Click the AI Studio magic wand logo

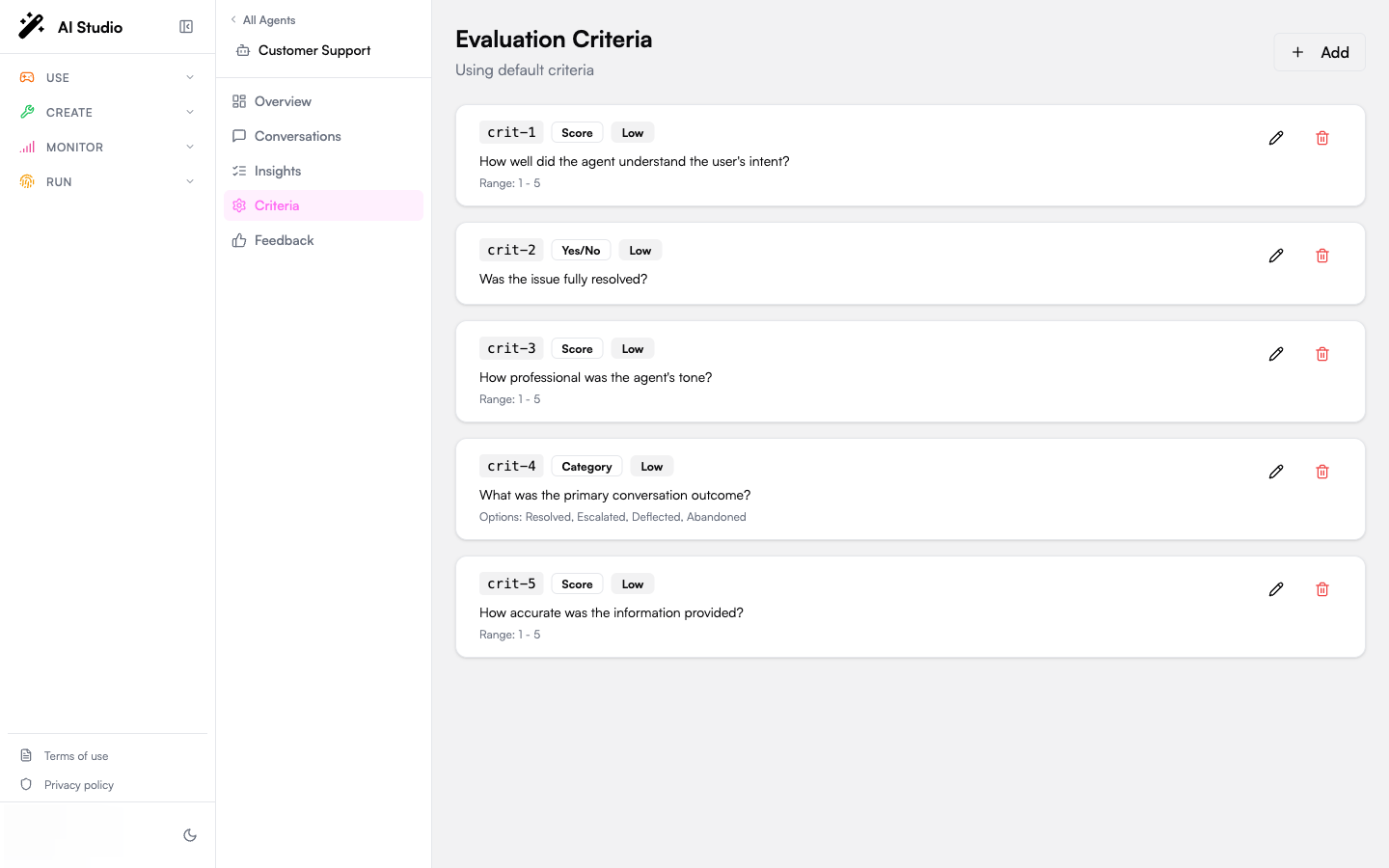pyautogui.click(x=31, y=26)
